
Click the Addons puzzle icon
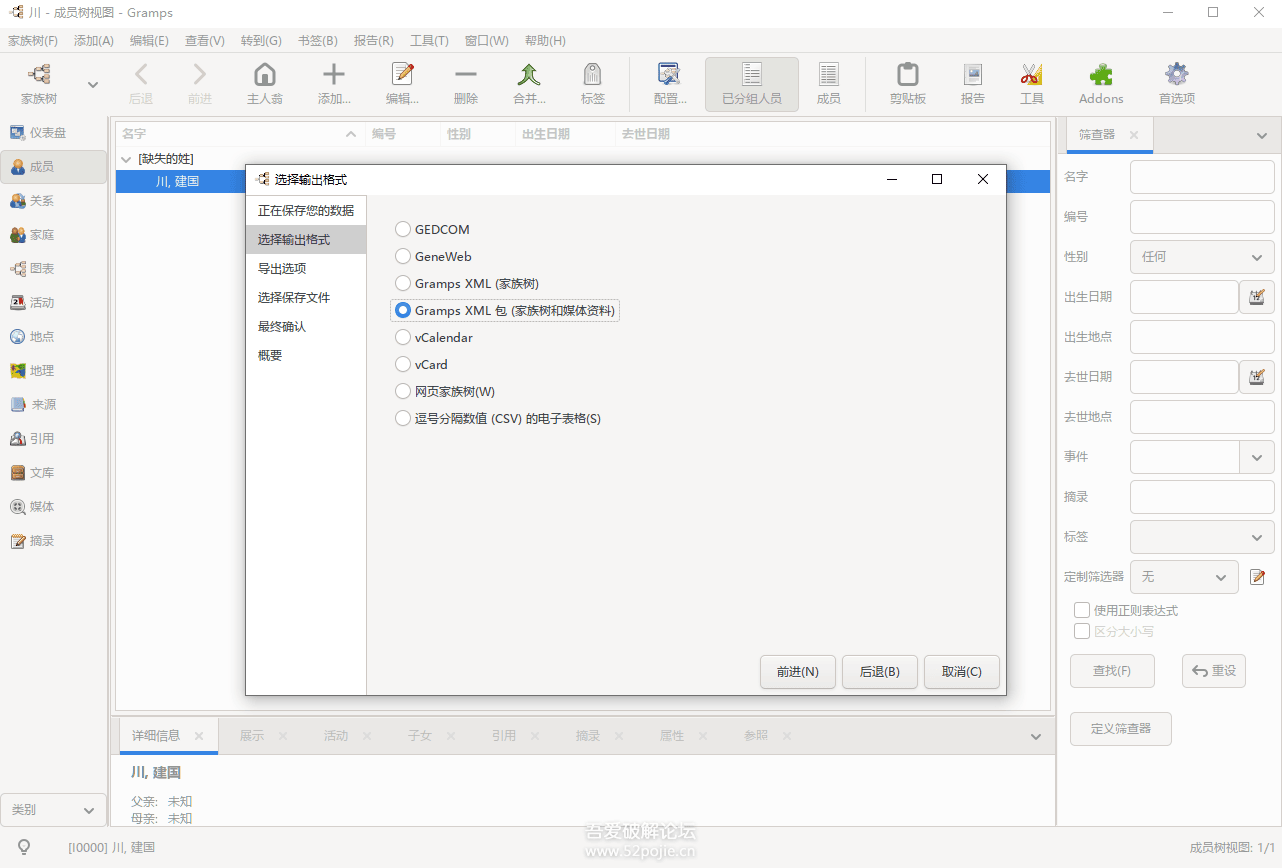click(1101, 76)
